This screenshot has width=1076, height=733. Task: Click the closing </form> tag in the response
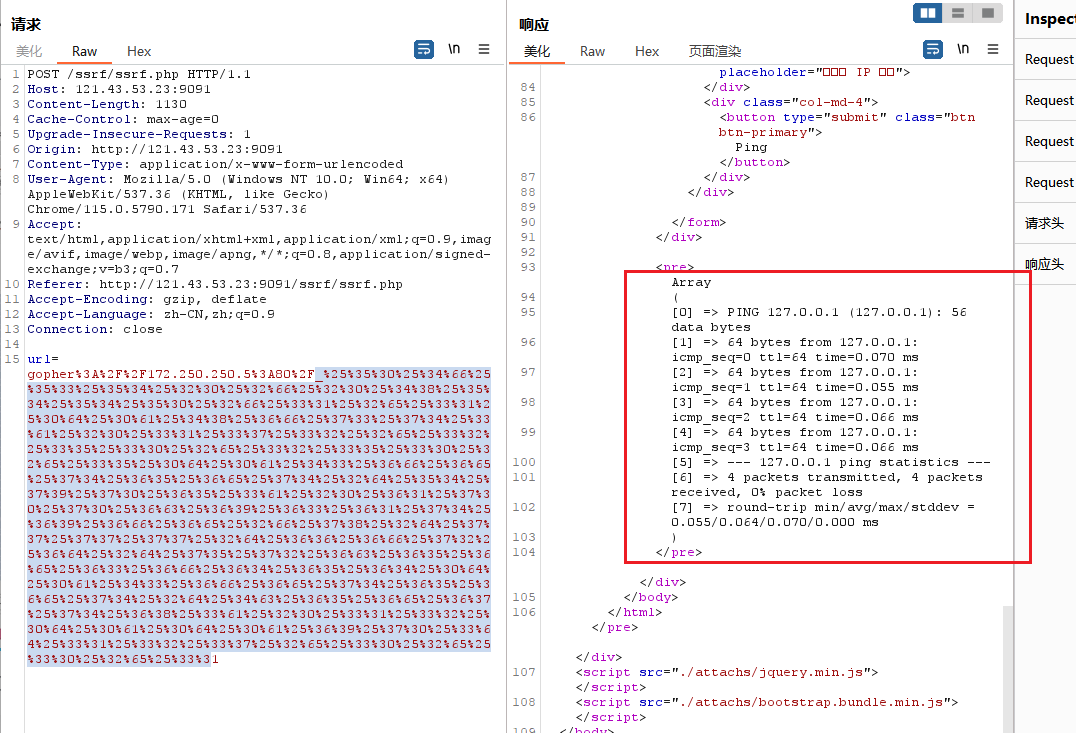699,222
